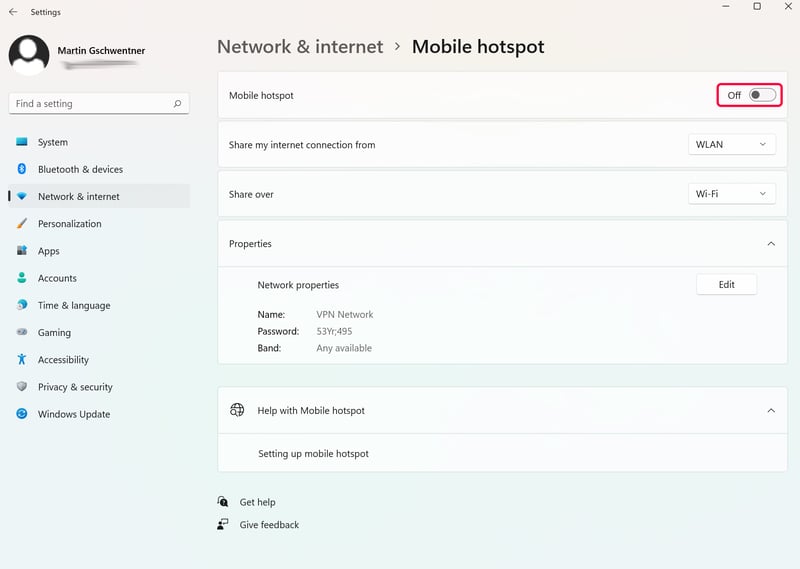Click Edit button for network properties
Screen dimensions: 800x569
coord(727,285)
